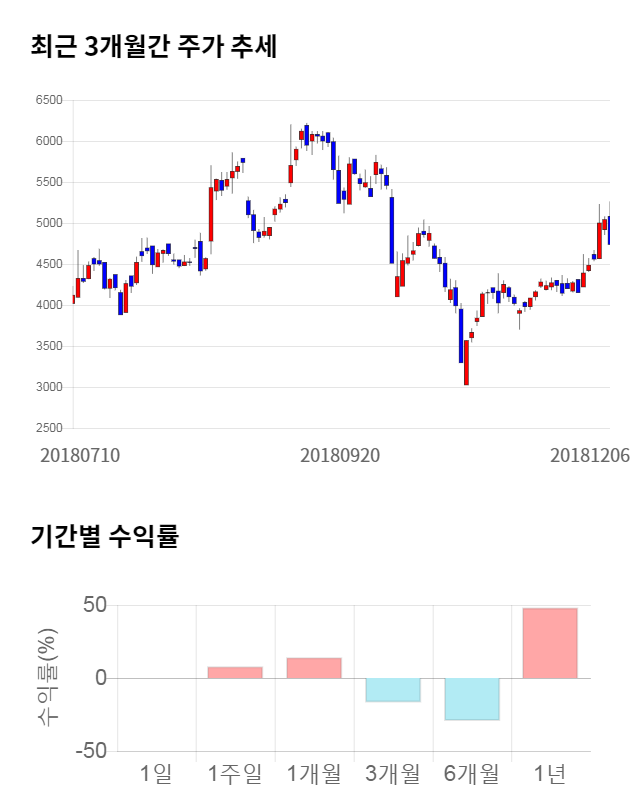
Task: Select the tall red 1년 return bar
Action: click(550, 643)
